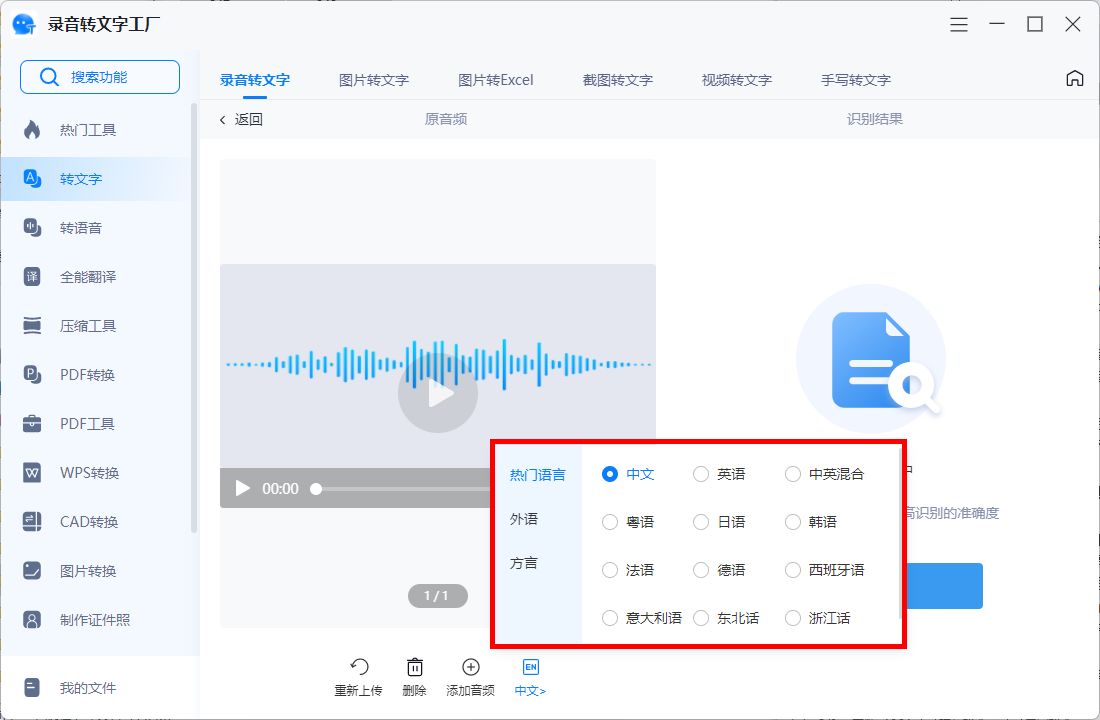Image resolution: width=1100 pixels, height=720 pixels.
Task: Click the audio progress slider handle
Action: coord(316,488)
